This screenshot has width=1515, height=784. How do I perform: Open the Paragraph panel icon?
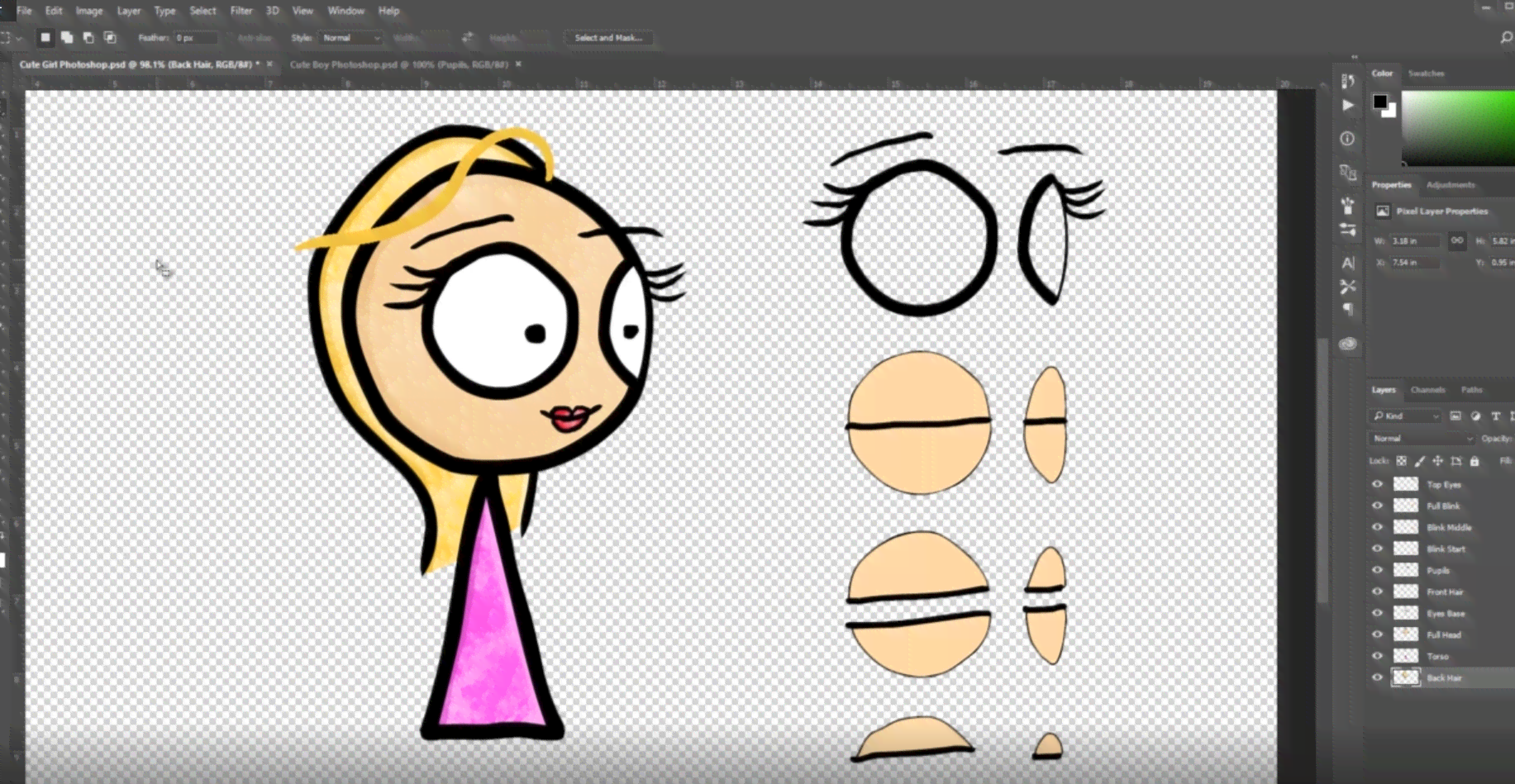(1348, 310)
